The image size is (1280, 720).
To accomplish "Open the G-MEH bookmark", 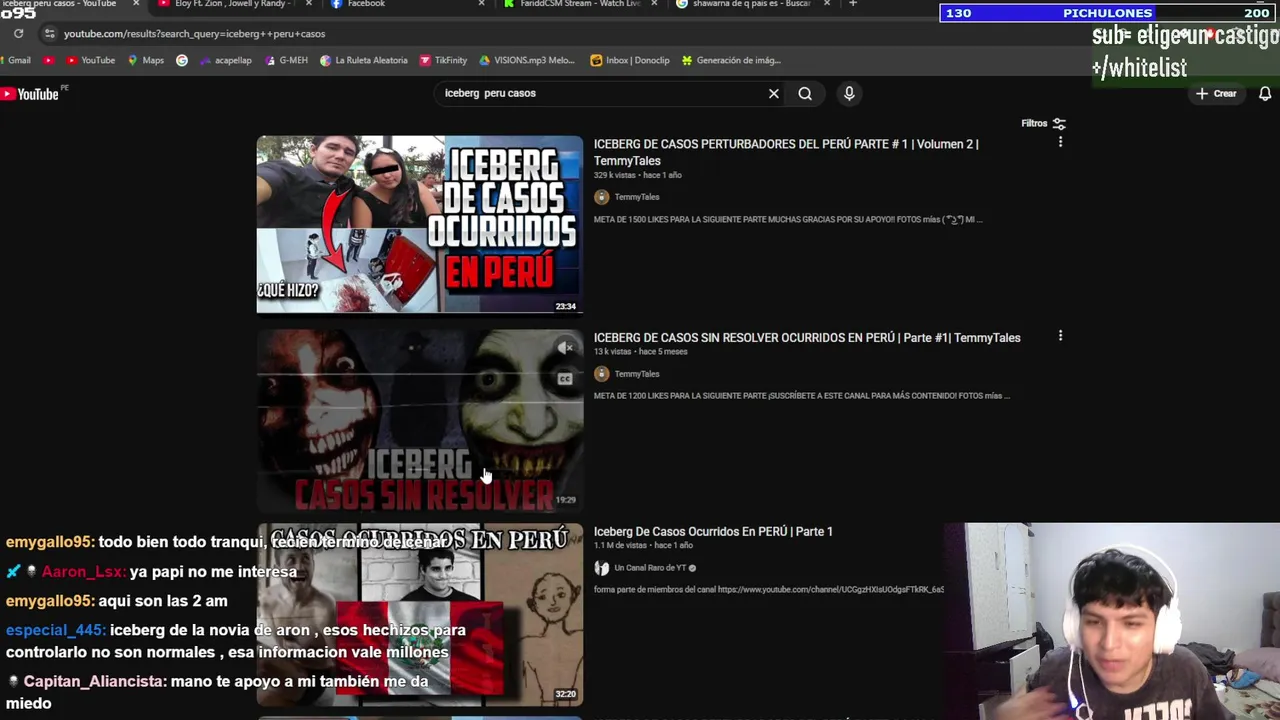I will pos(286,60).
